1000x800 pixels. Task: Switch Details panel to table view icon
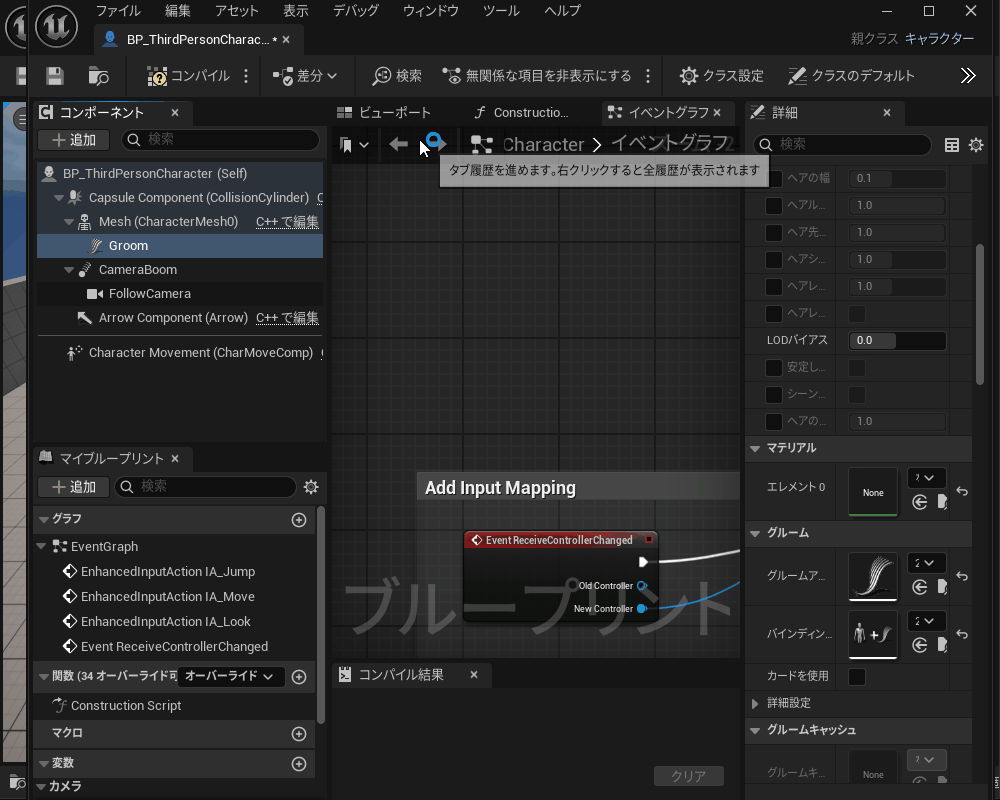tap(952, 145)
